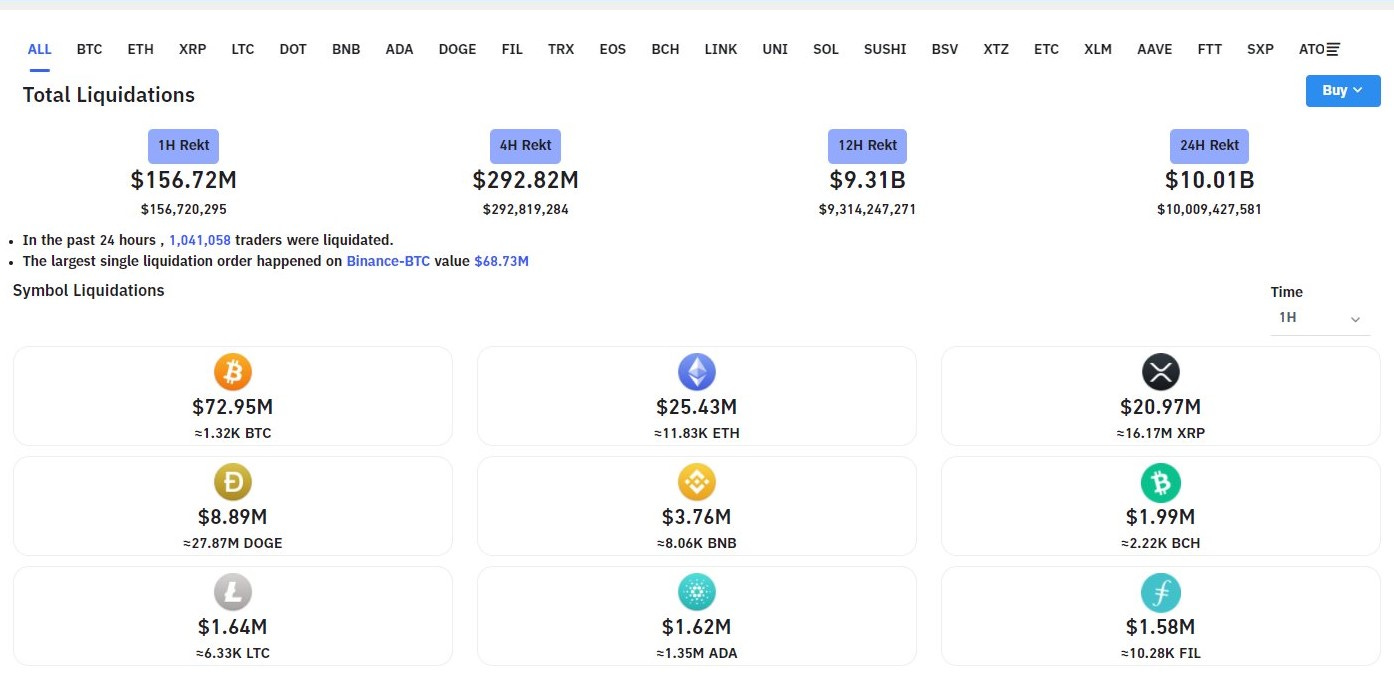The image size is (1394, 687).
Task: Click the 4H Rekt button
Action: (x=526, y=146)
